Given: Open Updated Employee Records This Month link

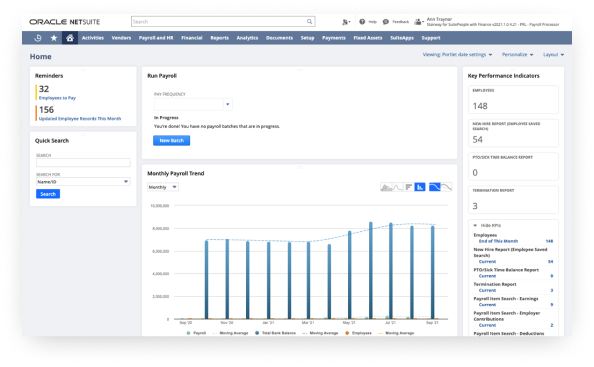Looking at the screenshot, I should click(80, 119).
